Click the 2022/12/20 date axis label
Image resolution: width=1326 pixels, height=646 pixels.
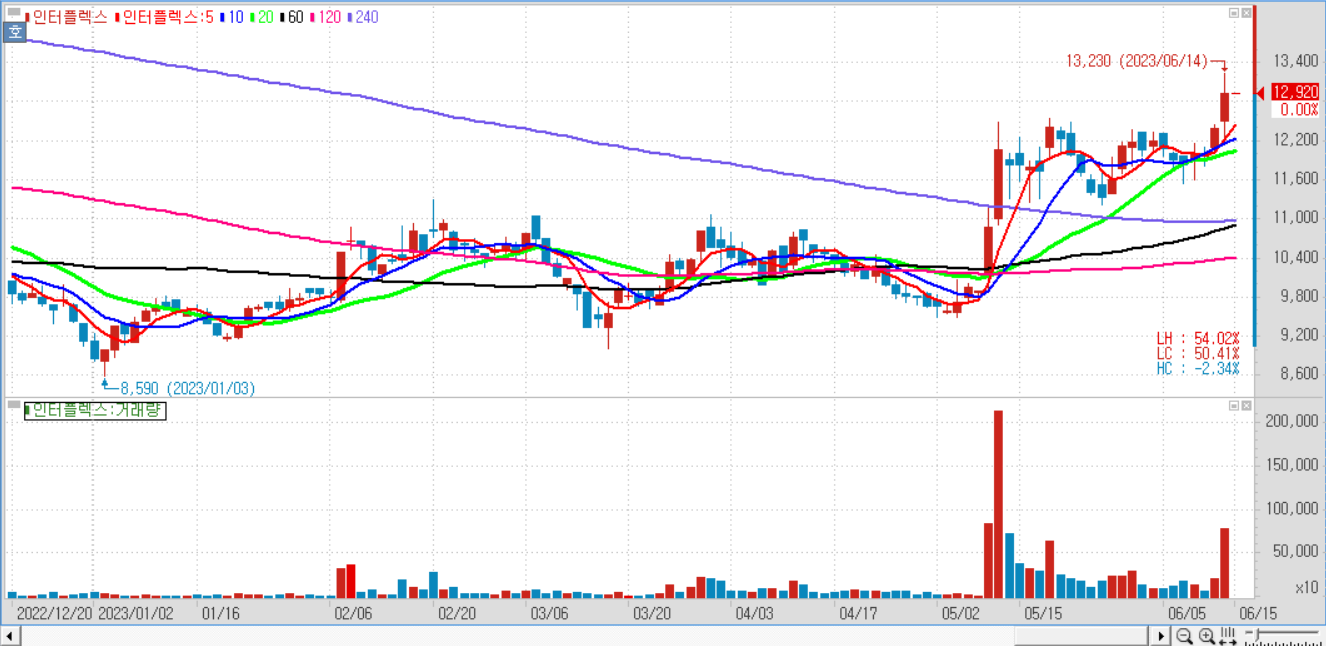pyautogui.click(x=54, y=611)
